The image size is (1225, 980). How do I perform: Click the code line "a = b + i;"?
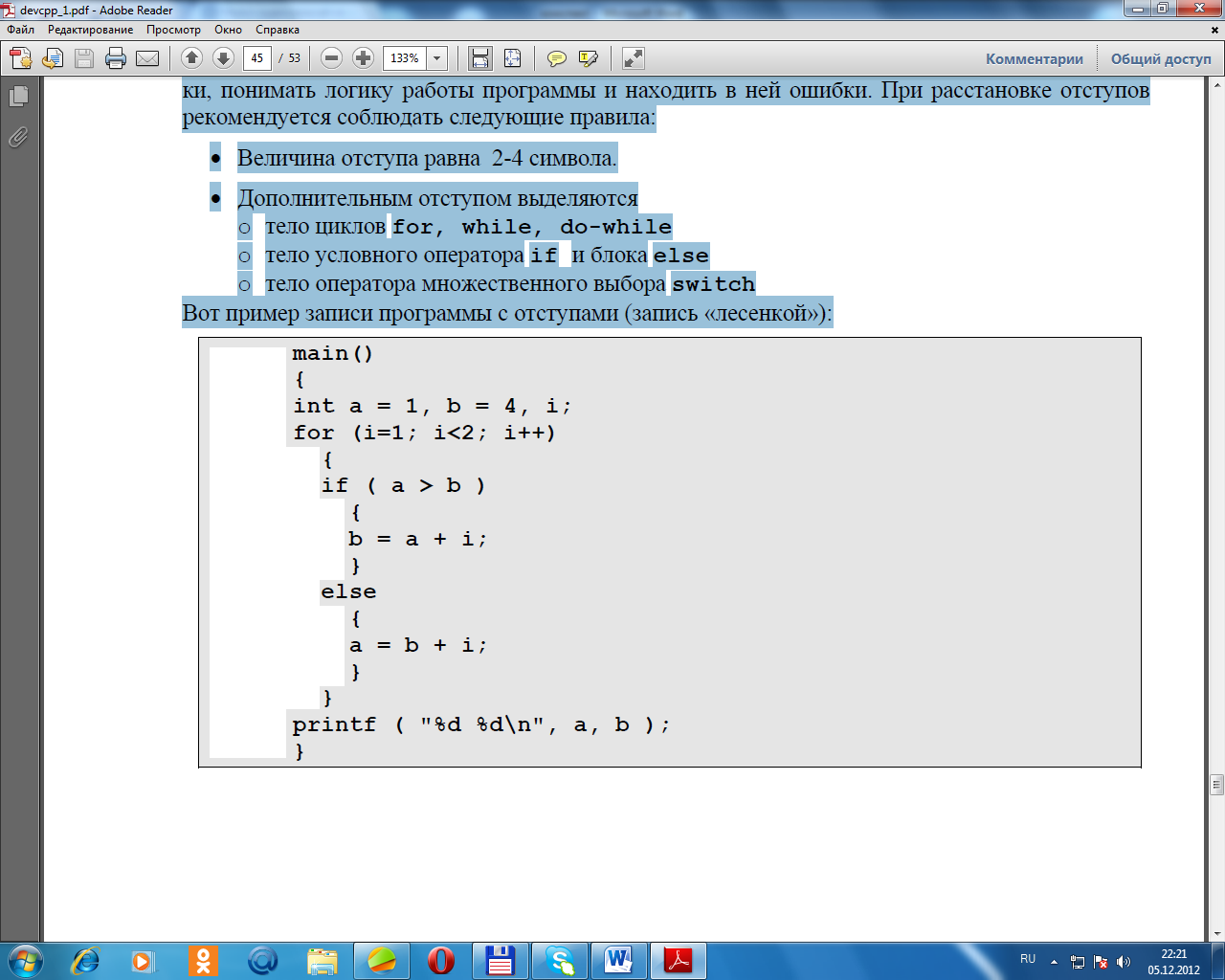(x=418, y=645)
